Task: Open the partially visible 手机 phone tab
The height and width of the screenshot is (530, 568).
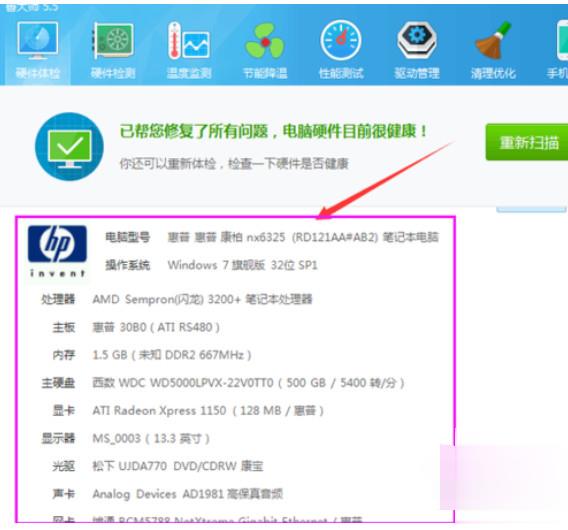Action: point(557,50)
